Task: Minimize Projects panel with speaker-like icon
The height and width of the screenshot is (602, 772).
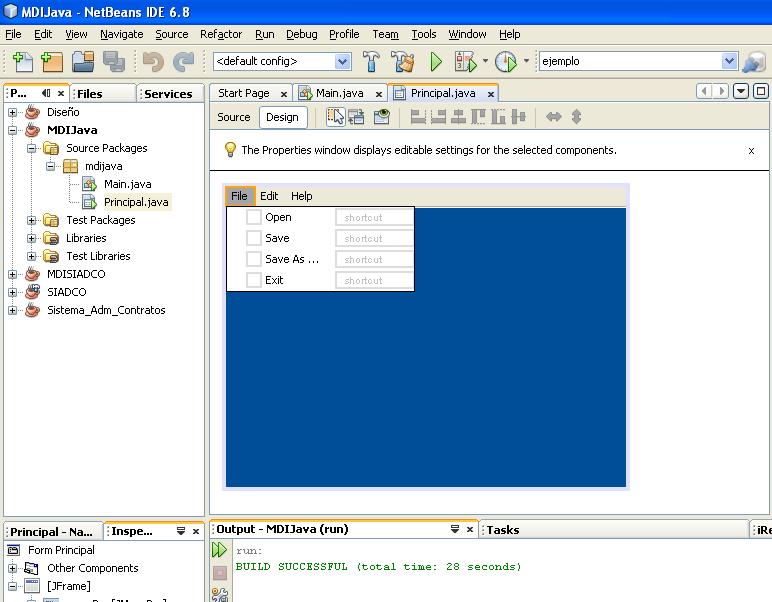Action: (46, 93)
